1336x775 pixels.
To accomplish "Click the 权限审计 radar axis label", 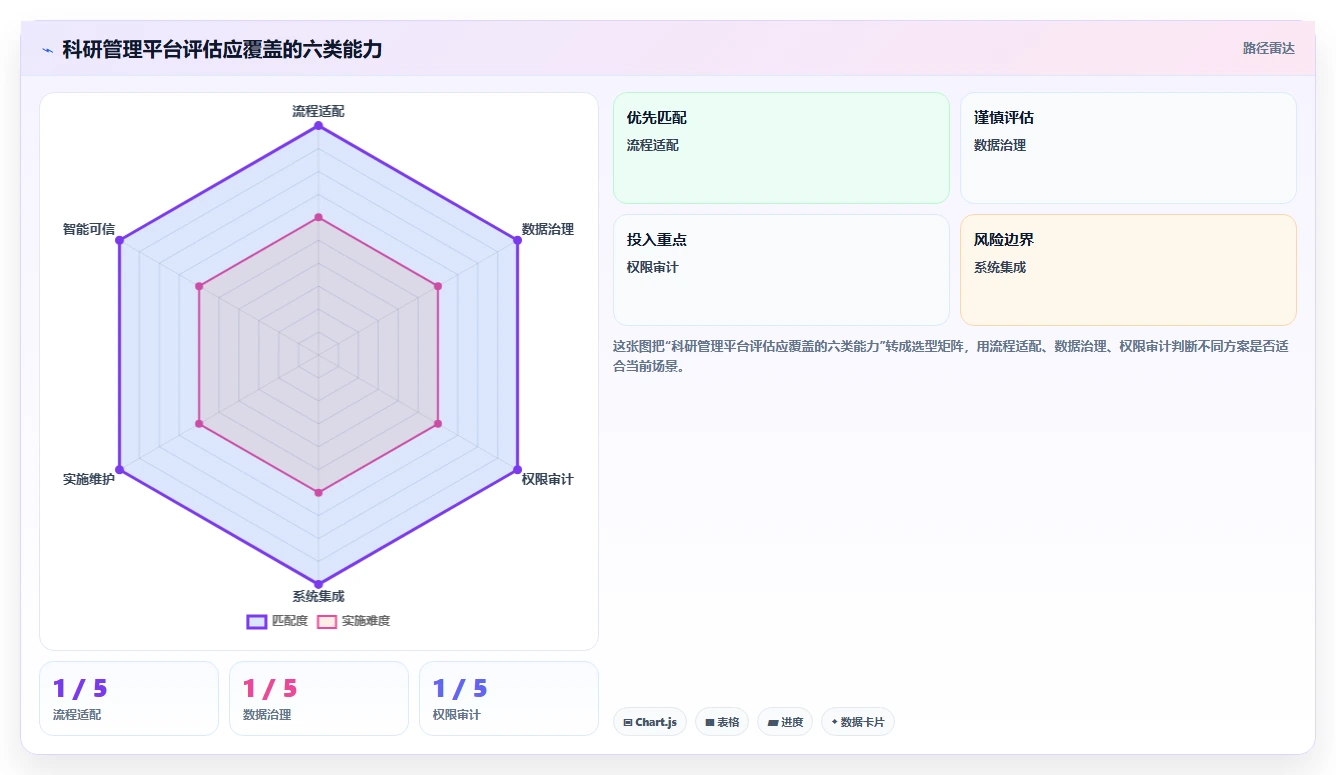I will 548,480.
